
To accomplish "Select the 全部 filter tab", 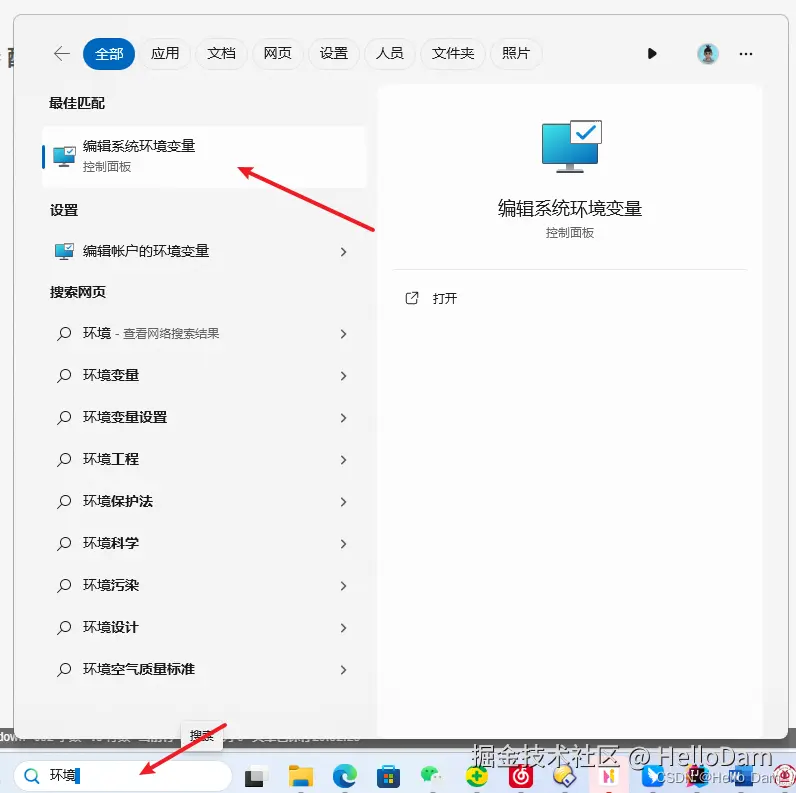I will [109, 54].
